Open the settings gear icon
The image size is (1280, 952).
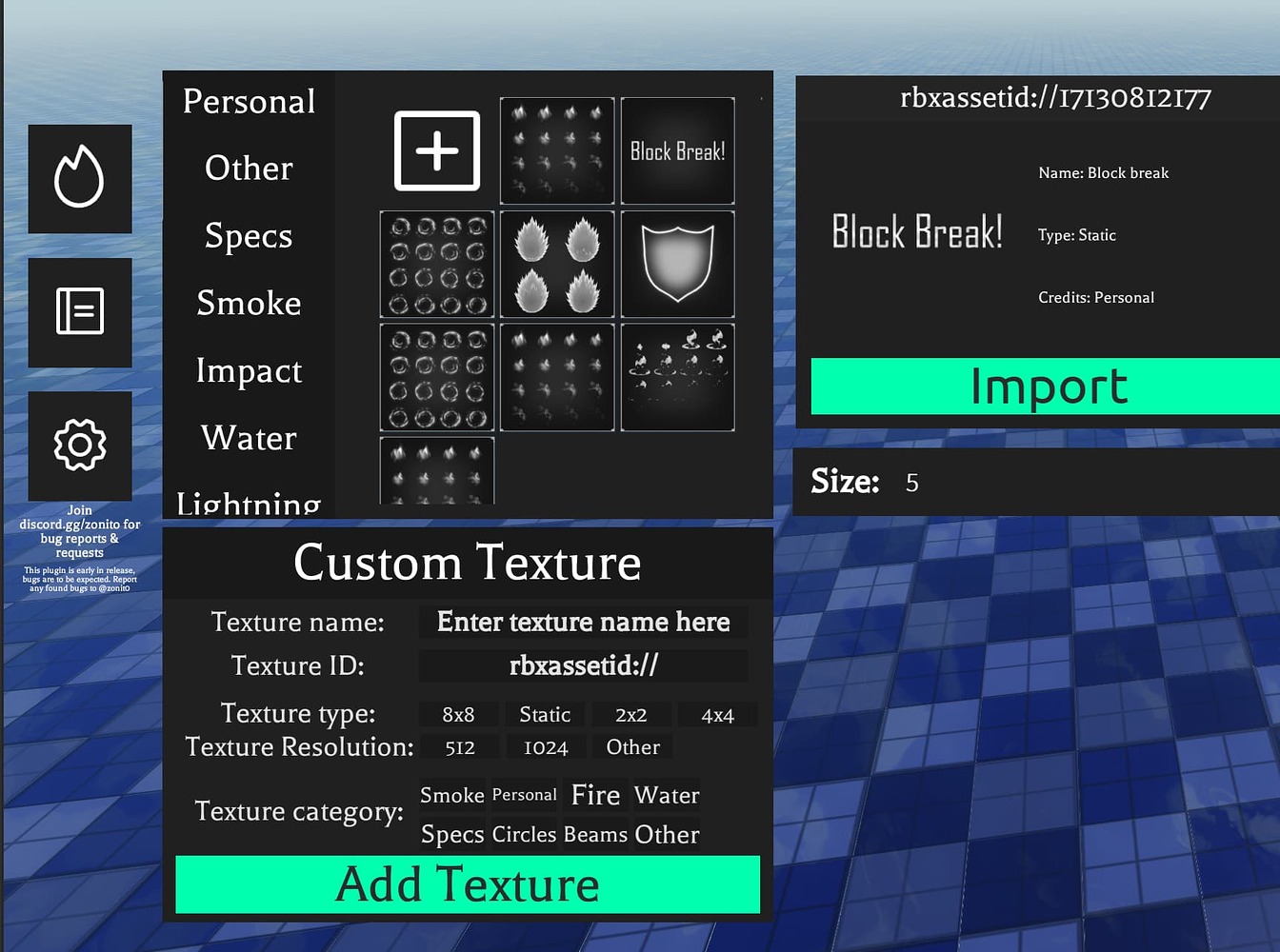click(80, 445)
